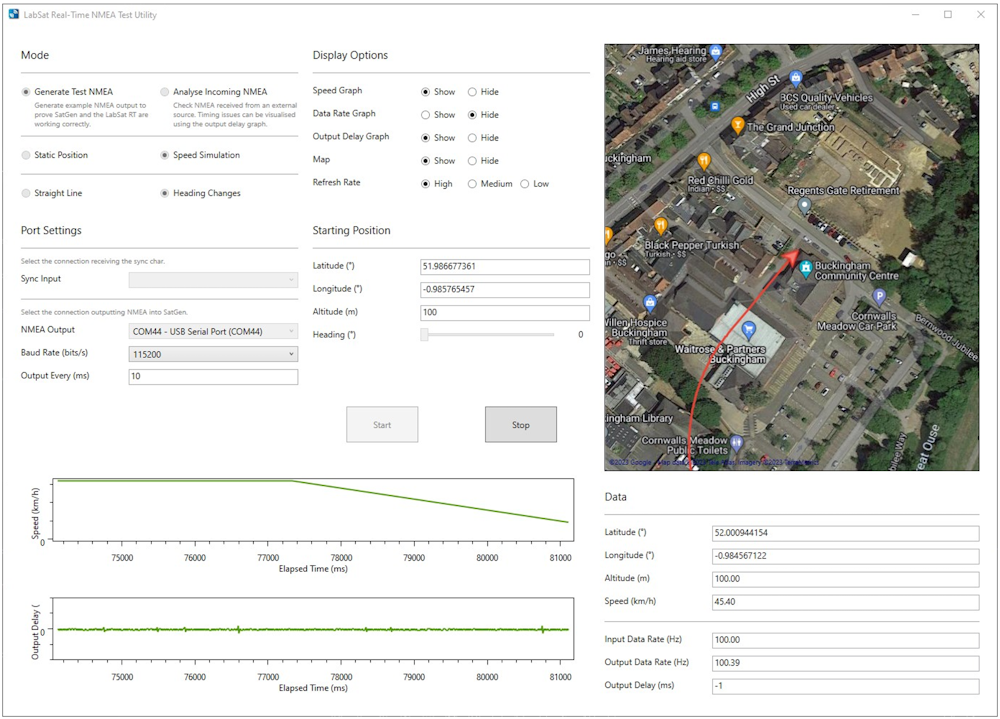This screenshot has width=1000, height=719.
Task: Click the Output Delay (ms) field
Action: 845,686
